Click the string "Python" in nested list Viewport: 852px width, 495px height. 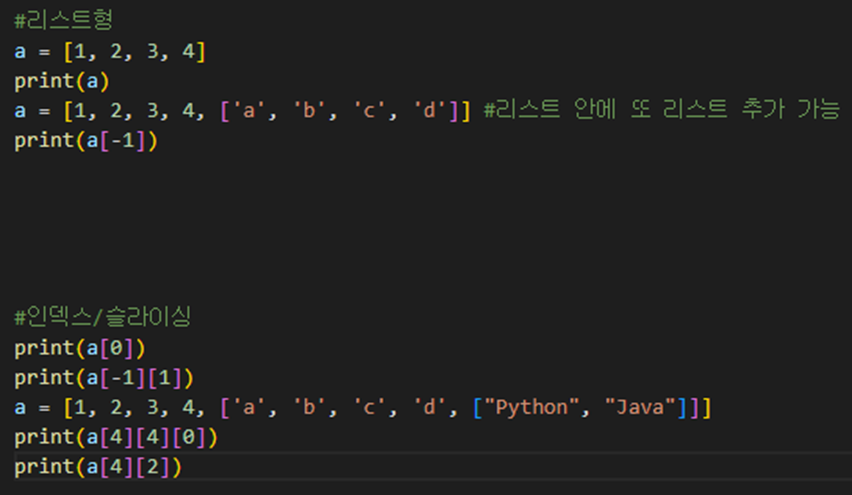532,407
